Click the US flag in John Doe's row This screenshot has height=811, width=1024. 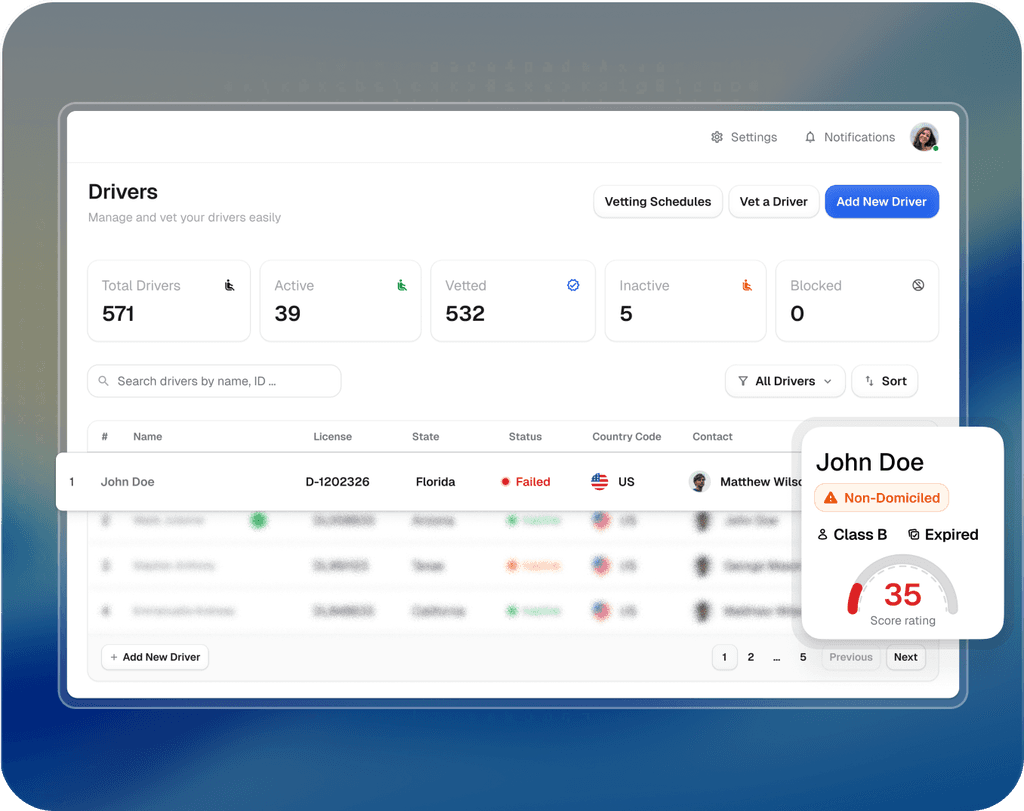[598, 481]
